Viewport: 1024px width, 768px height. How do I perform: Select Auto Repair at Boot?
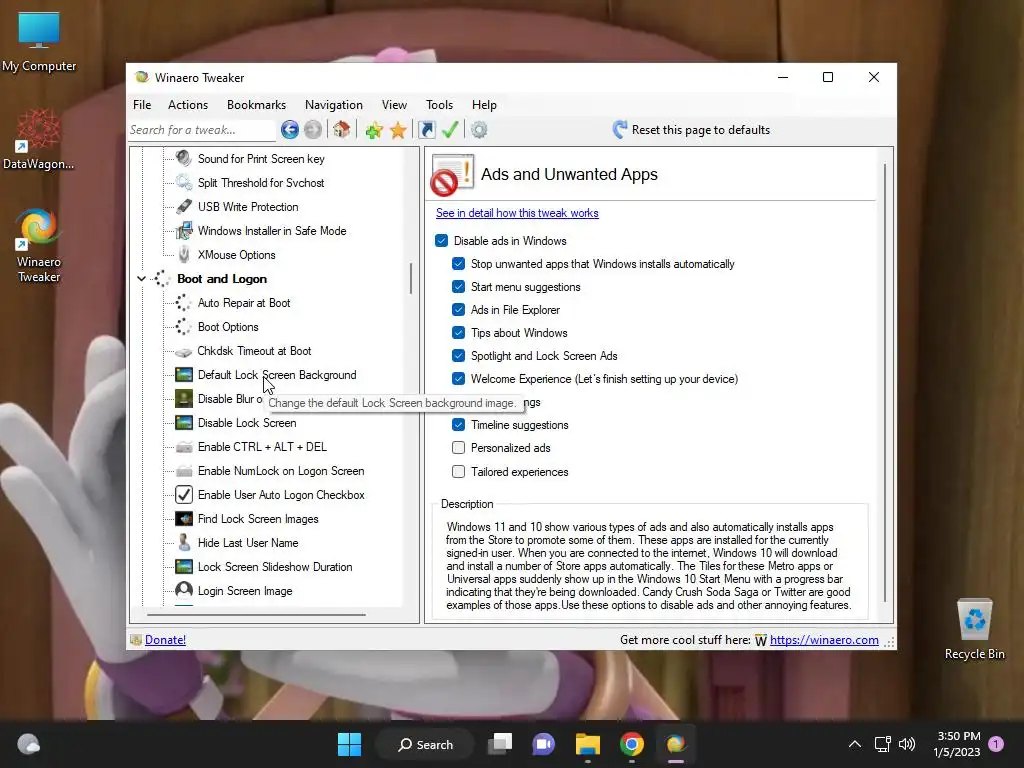pyautogui.click(x=244, y=302)
